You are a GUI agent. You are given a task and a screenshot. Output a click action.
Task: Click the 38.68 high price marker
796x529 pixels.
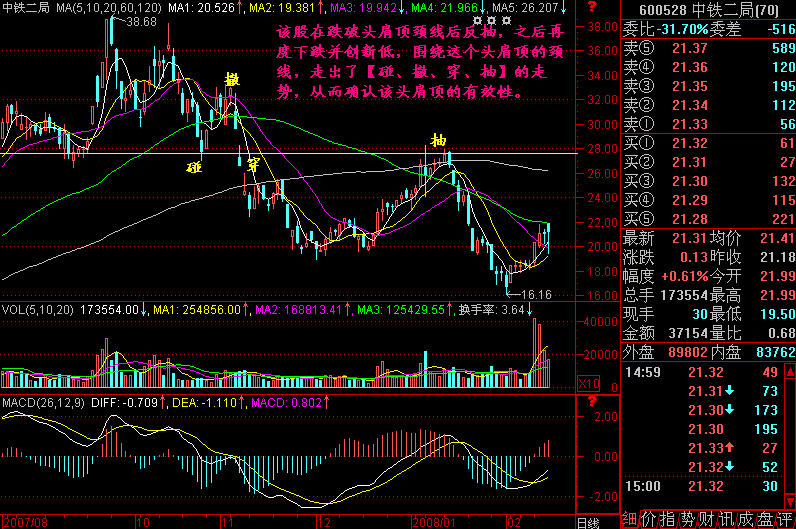point(141,21)
